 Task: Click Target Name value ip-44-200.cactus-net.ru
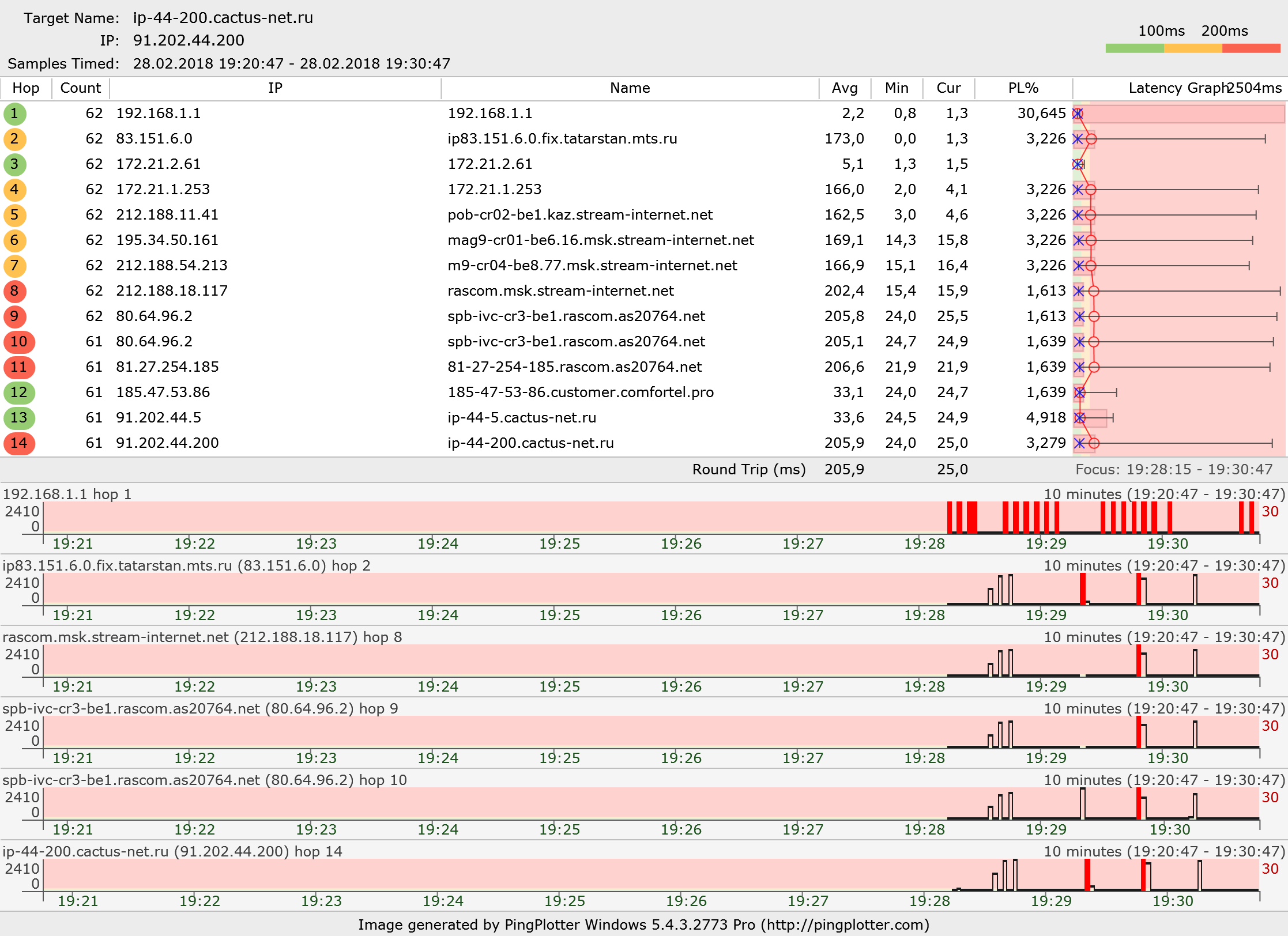click(223, 18)
